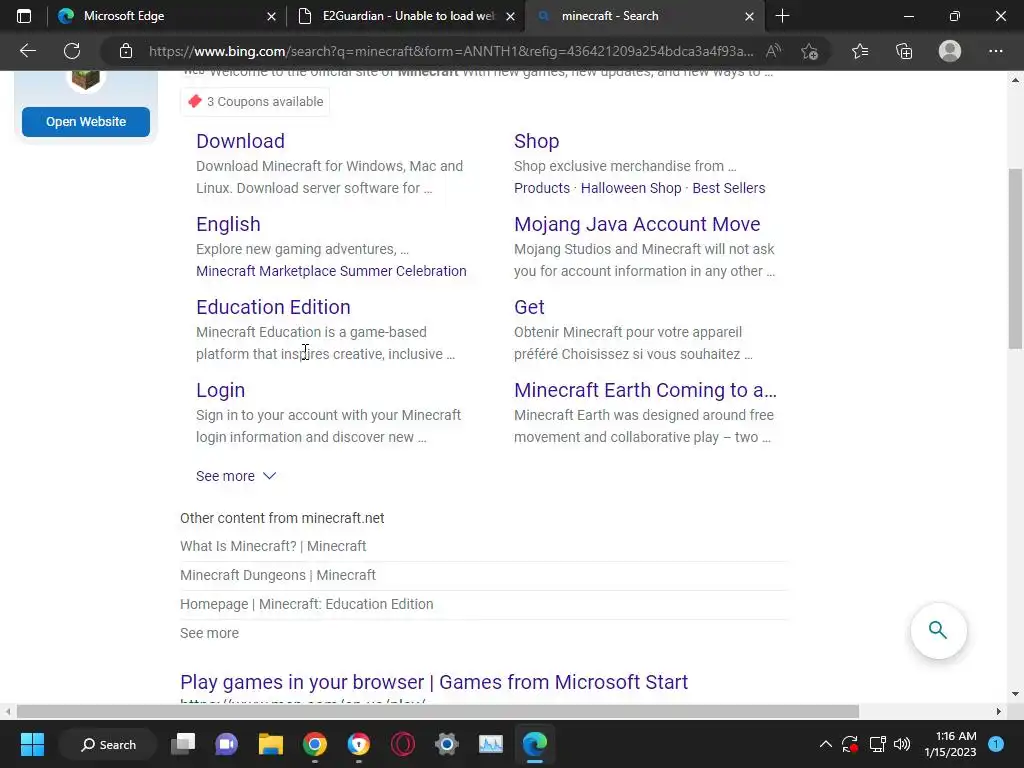Viewport: 1024px width, 768px height.
Task: Click the address bar URL field
Action: tap(451, 51)
